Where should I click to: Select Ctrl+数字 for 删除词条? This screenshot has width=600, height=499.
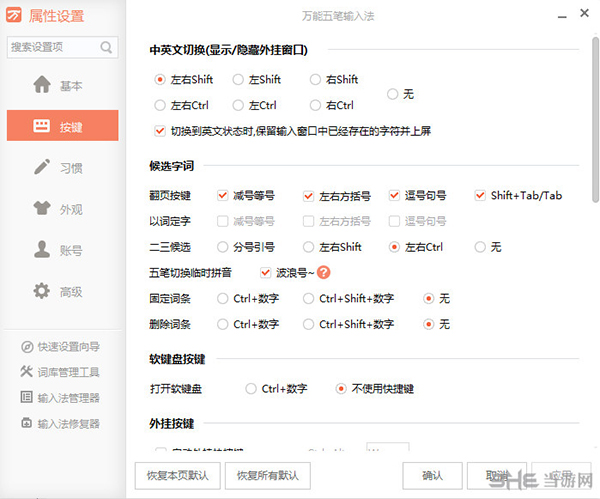pyautogui.click(x=223, y=325)
